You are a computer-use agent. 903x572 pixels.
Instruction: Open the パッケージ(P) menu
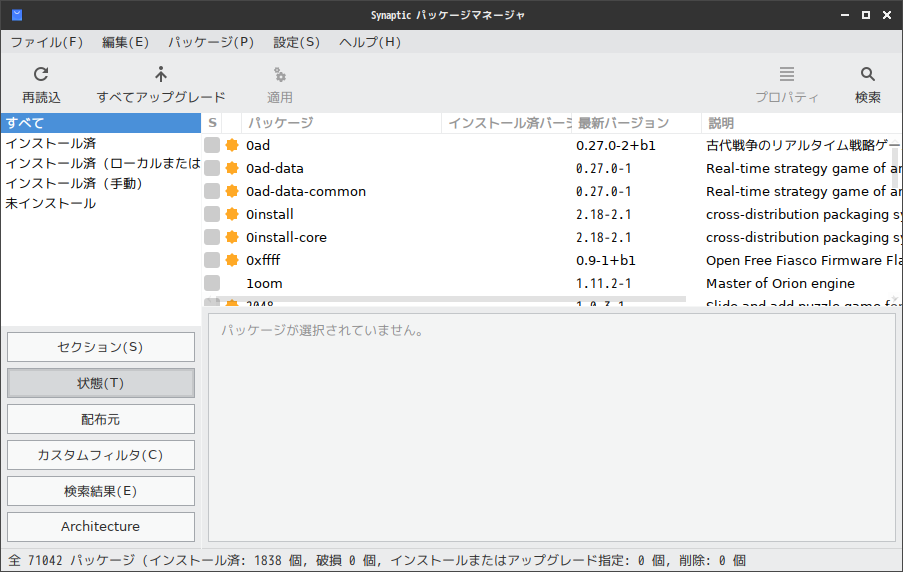pos(211,42)
